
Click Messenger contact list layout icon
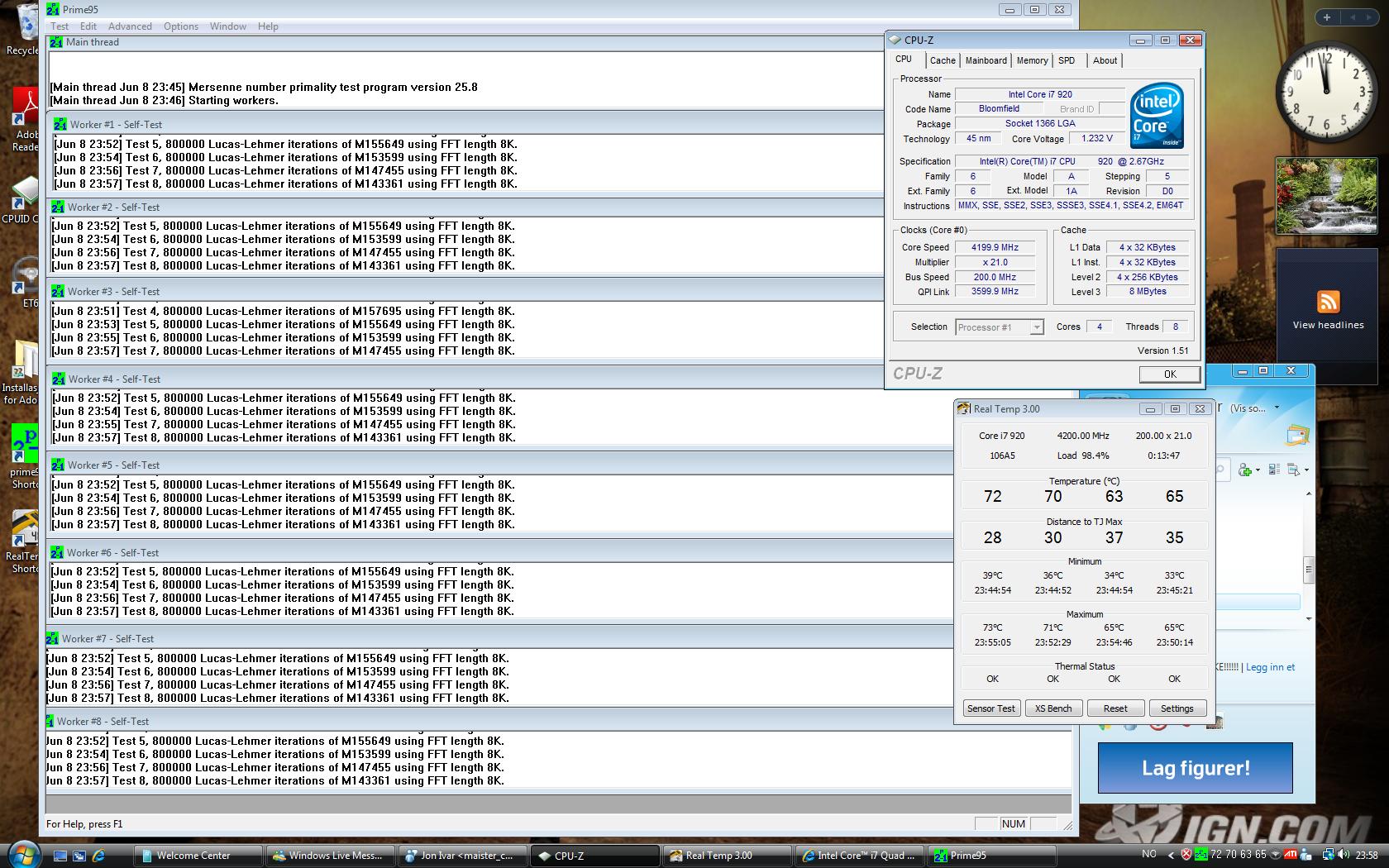1274,470
